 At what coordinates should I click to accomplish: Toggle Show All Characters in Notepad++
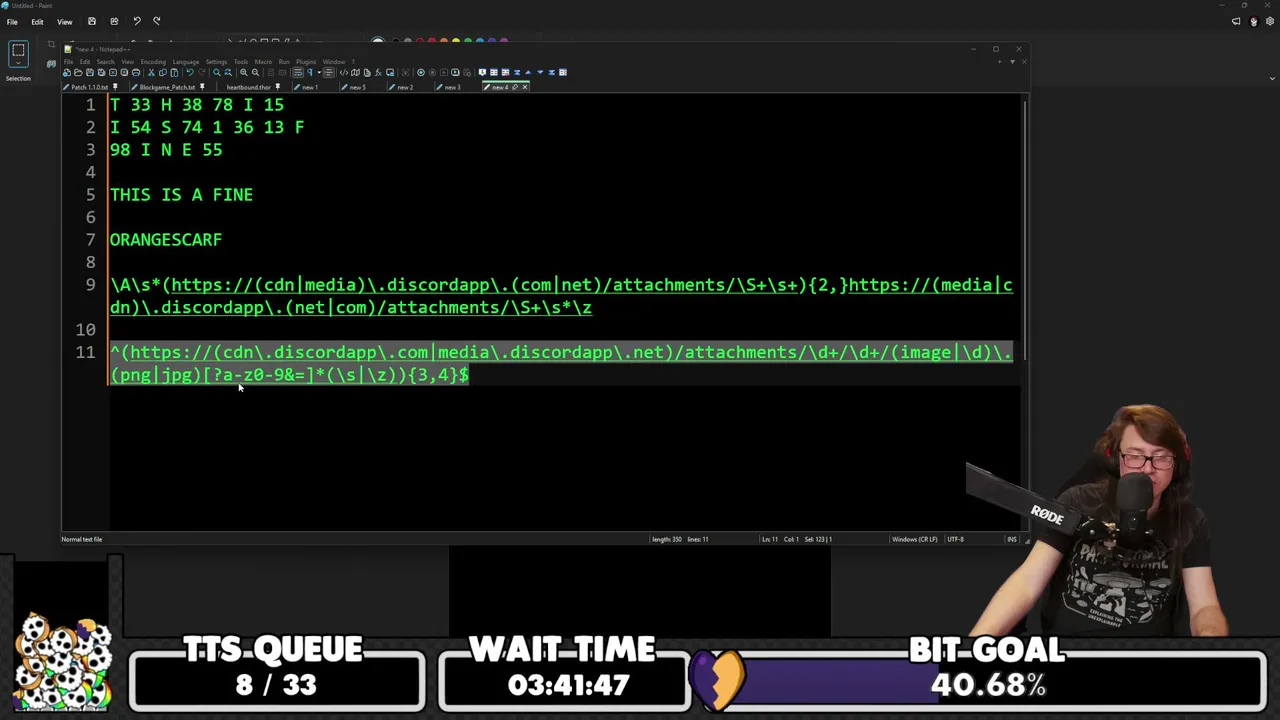[x=309, y=72]
